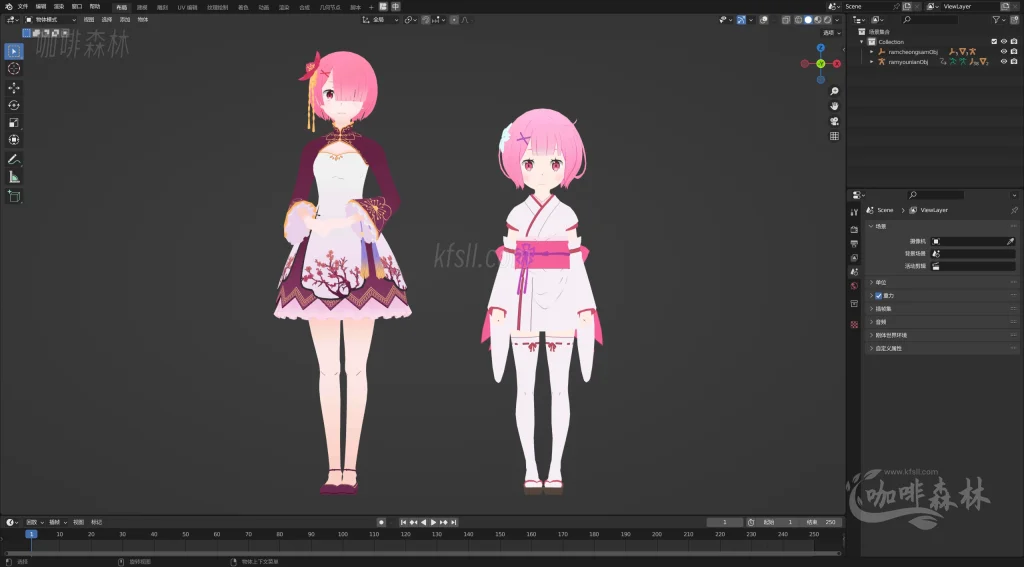This screenshot has height=567, width=1024.
Task: Select the Annotate pencil tool
Action: coord(14,159)
